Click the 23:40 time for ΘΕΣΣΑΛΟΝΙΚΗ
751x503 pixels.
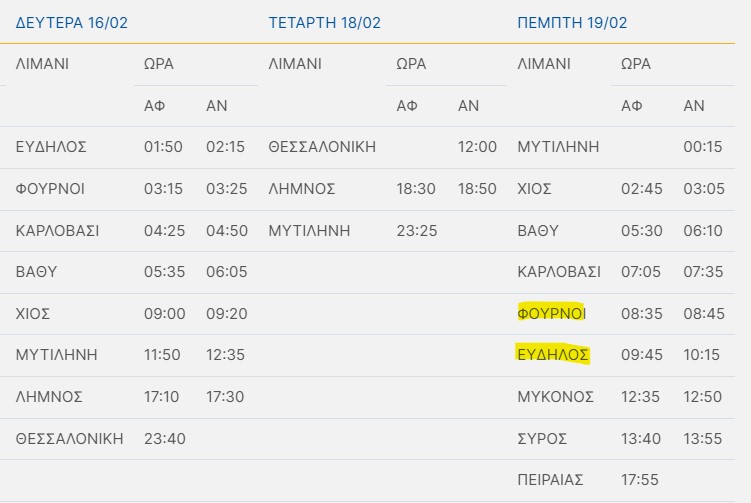pyautogui.click(x=165, y=438)
